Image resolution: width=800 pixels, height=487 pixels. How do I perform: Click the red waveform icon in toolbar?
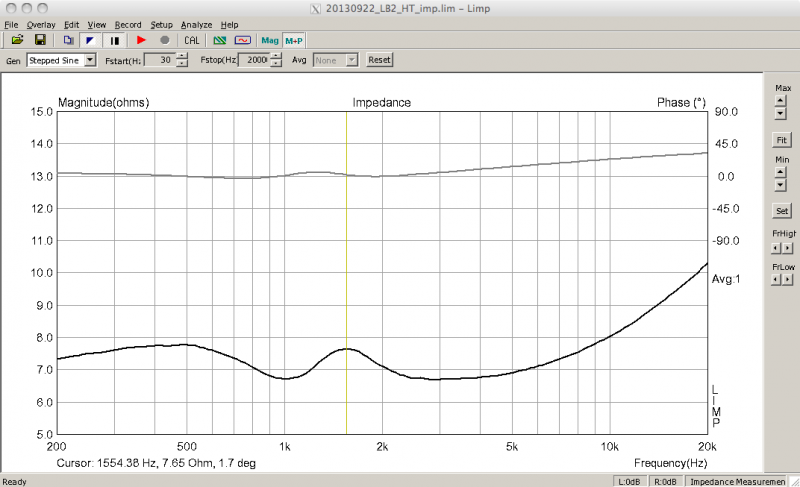tap(243, 40)
